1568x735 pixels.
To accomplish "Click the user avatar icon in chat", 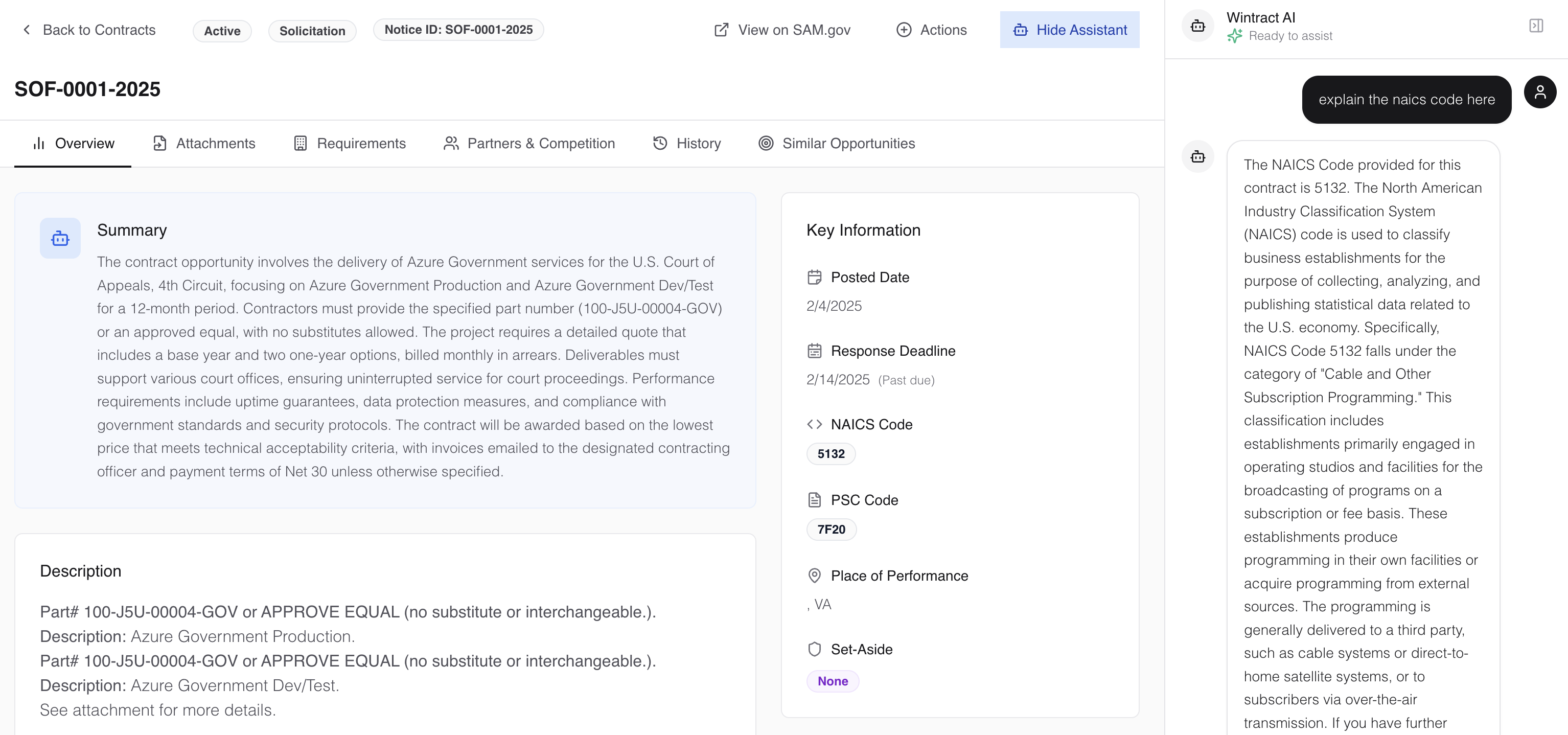I will click(x=1539, y=93).
